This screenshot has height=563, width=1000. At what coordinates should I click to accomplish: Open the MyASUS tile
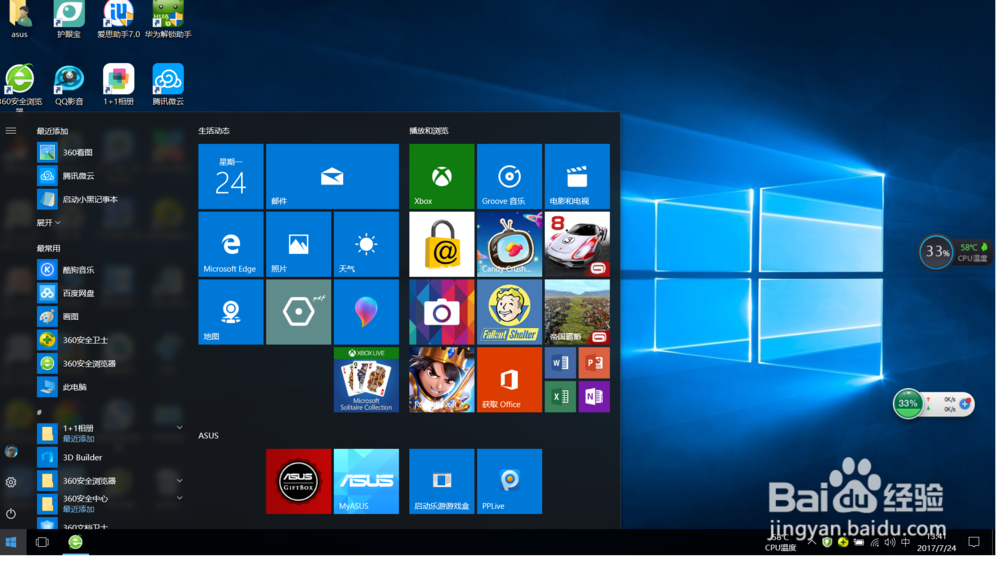click(367, 483)
